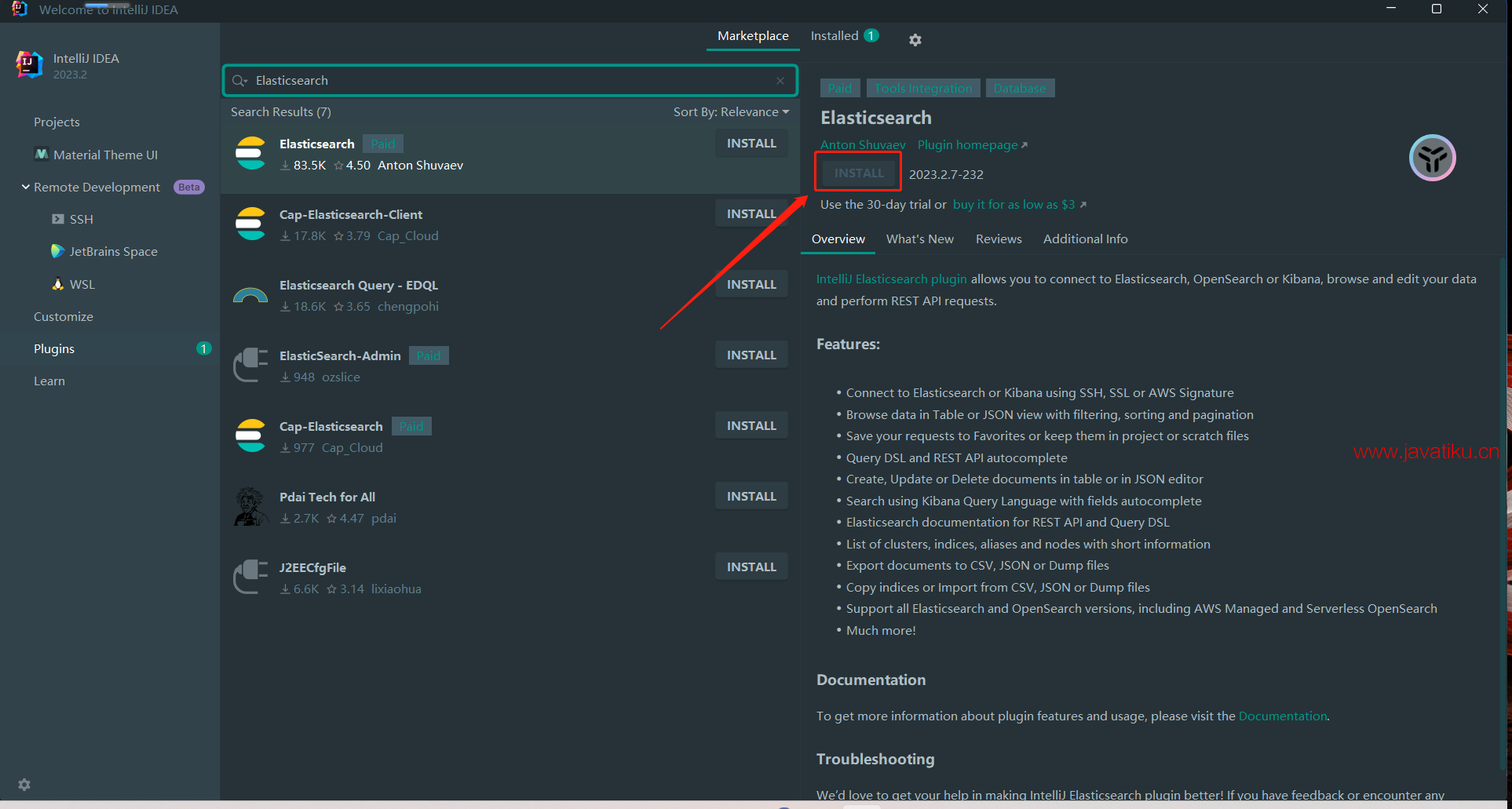This screenshot has width=1512, height=809.
Task: Open Plugin homepage link
Action: [972, 145]
